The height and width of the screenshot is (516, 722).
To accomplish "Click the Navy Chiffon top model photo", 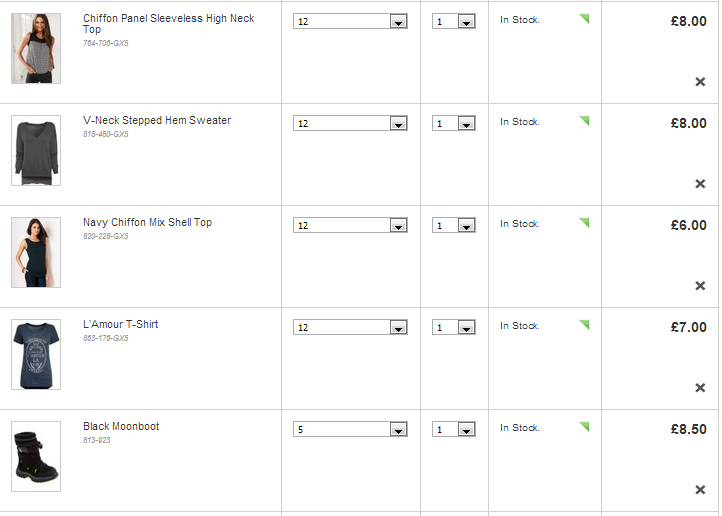I will 36,252.
